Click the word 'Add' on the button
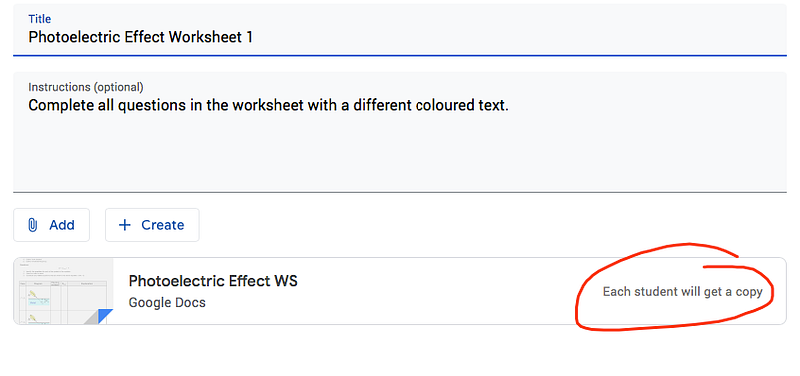Viewport: 800px width, 376px height. [62, 225]
